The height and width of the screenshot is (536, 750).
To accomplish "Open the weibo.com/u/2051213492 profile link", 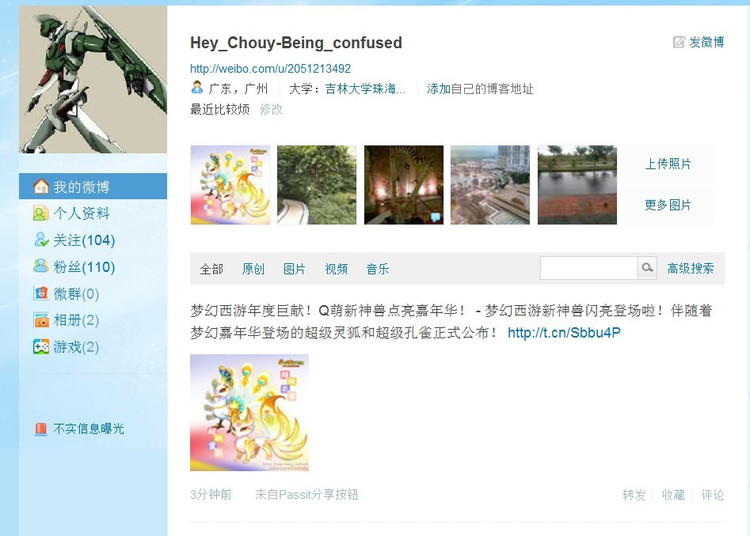I will click(270, 68).
